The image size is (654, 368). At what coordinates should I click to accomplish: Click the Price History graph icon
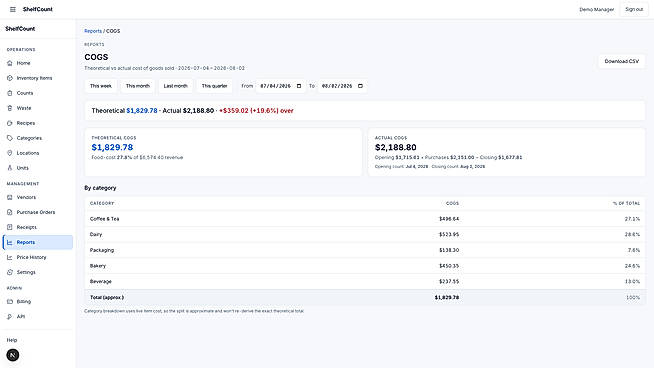tap(10, 257)
